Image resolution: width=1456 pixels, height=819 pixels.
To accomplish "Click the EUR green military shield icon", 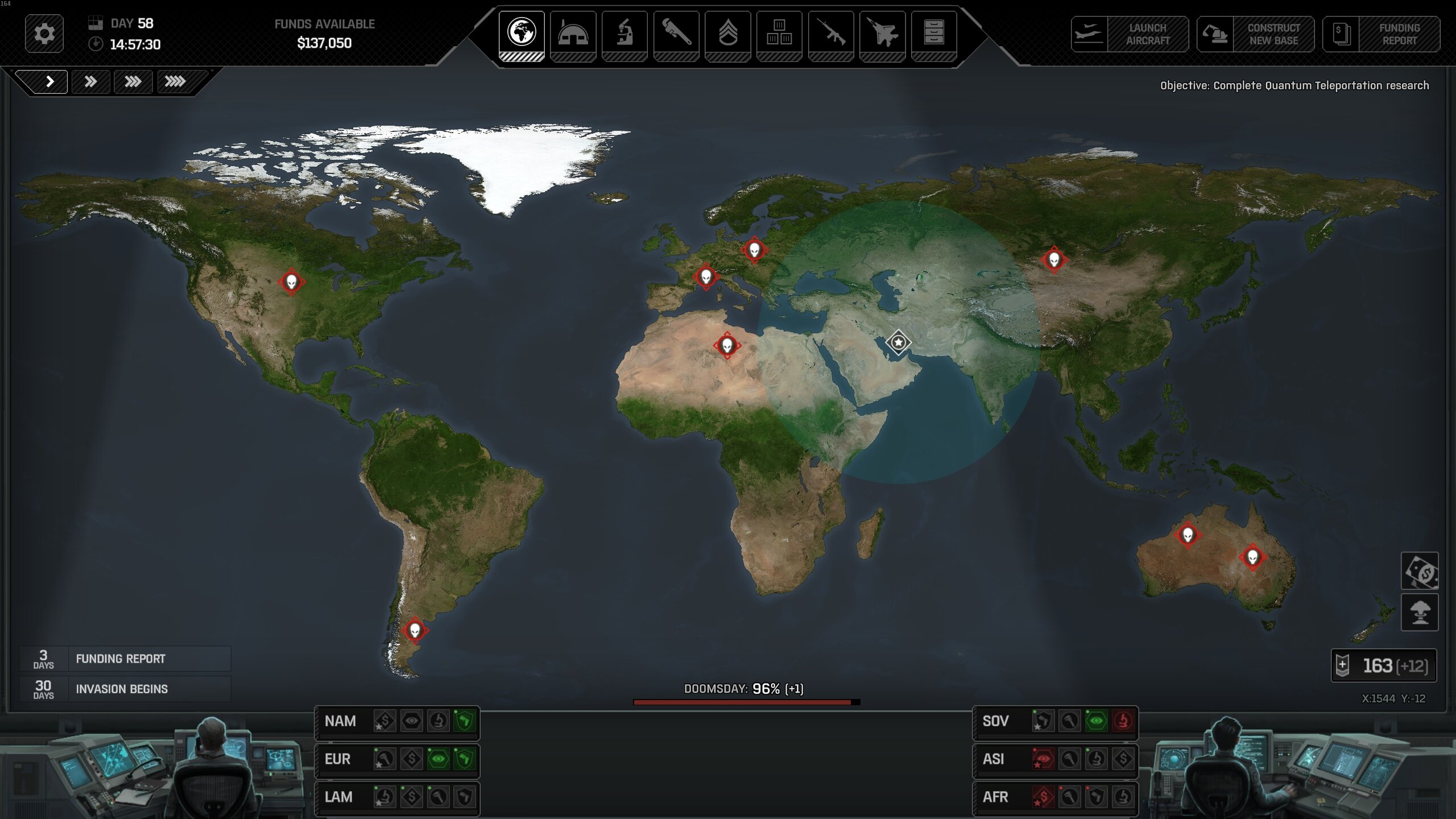I will point(465,759).
